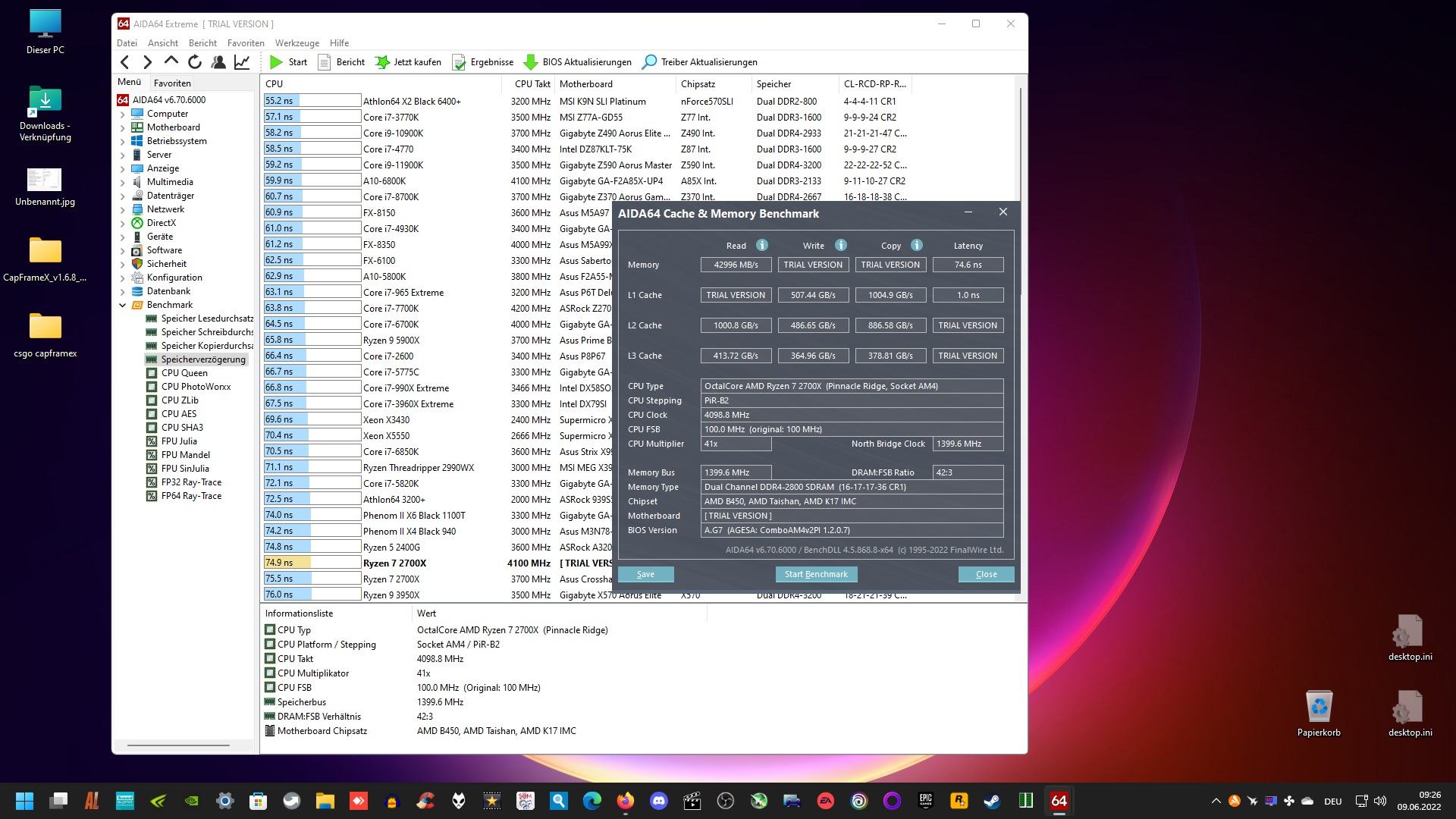Expand the Motherboard tree node
The width and height of the screenshot is (1456, 819).
click(123, 127)
